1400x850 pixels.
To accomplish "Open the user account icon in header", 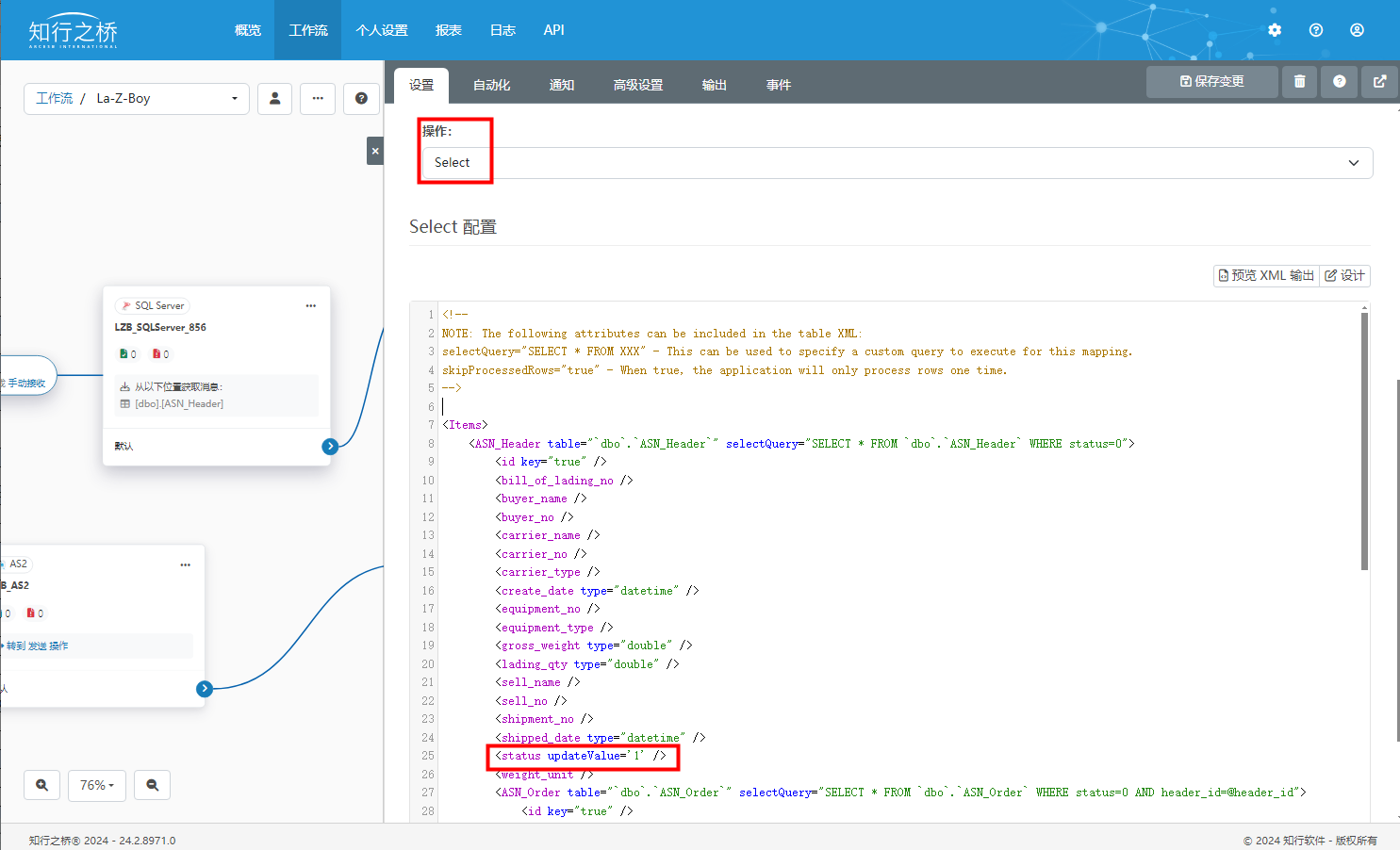I will pos(1357,30).
